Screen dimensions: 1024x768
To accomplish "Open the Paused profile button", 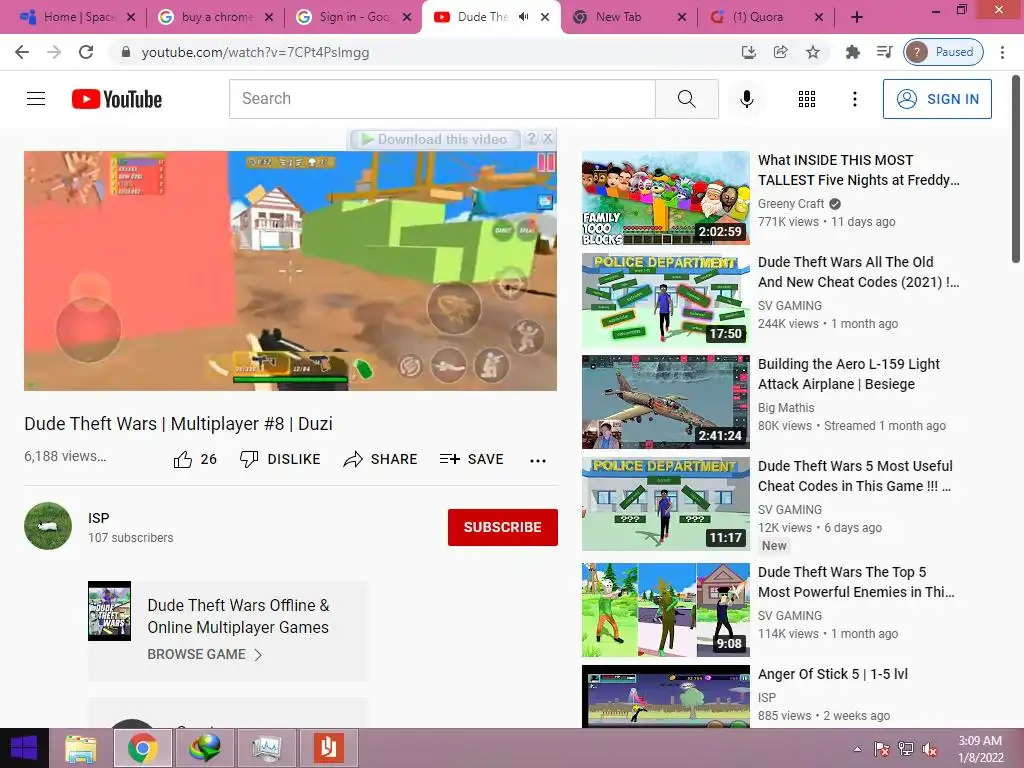I will tap(943, 52).
